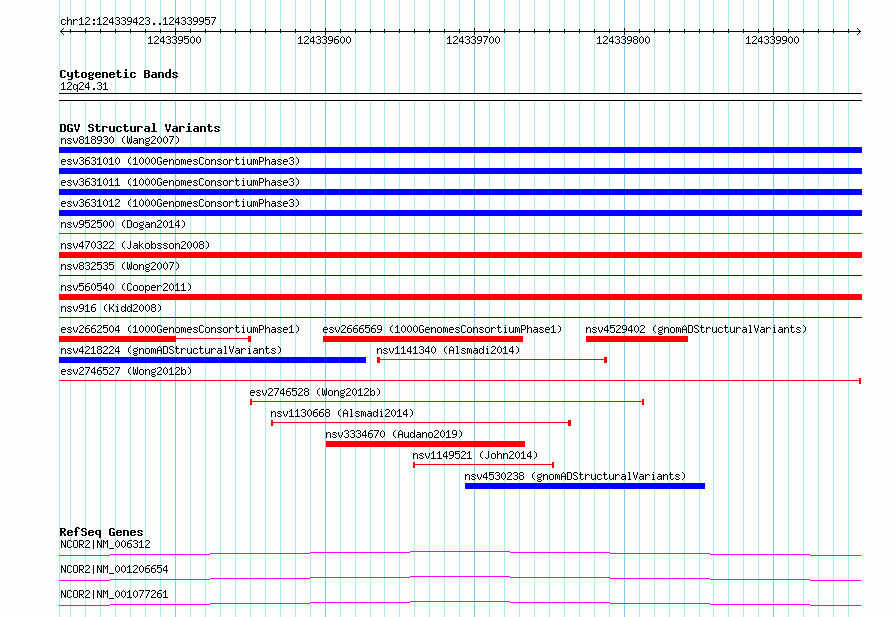Open the esv2666569 (1000GenomesConsortiumPhase1) label
890x617 pixels.
pyautogui.click(x=442, y=329)
